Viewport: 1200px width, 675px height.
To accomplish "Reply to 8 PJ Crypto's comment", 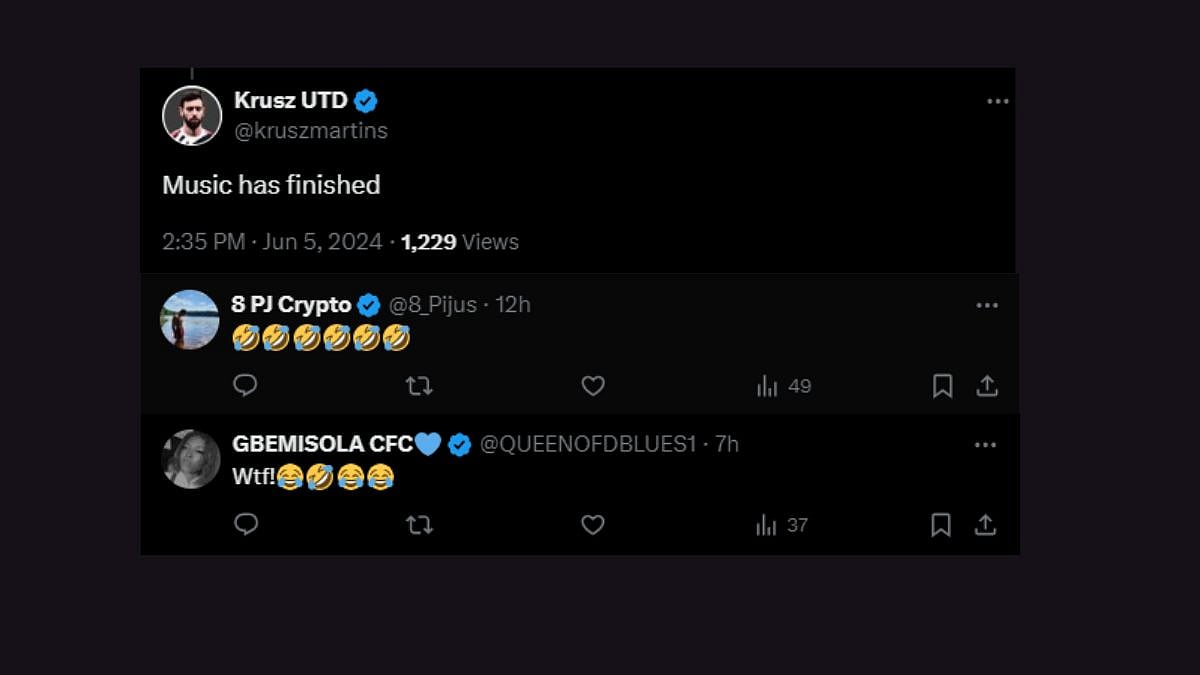I will coord(245,386).
